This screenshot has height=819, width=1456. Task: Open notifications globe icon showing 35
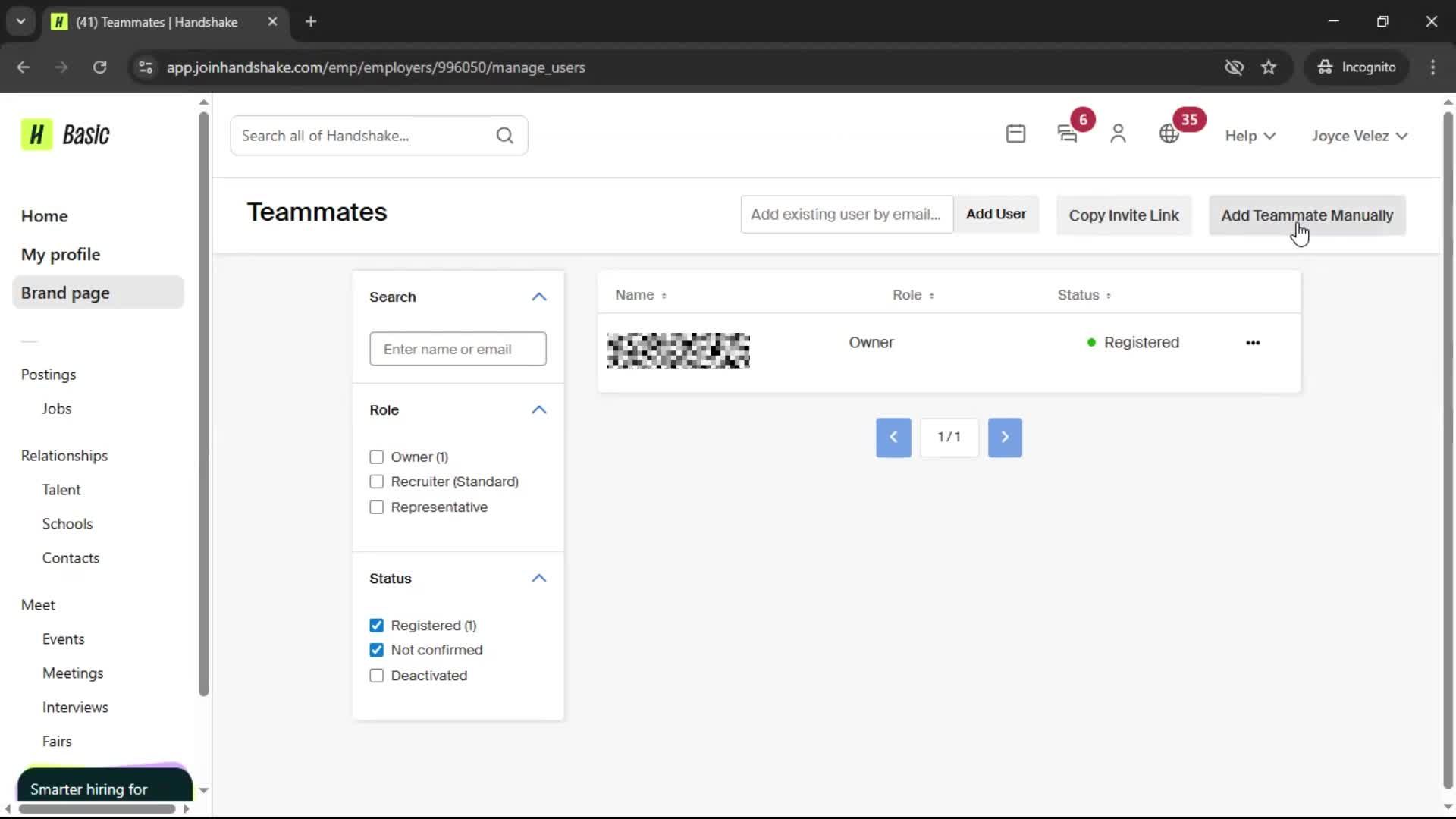[x=1168, y=134]
